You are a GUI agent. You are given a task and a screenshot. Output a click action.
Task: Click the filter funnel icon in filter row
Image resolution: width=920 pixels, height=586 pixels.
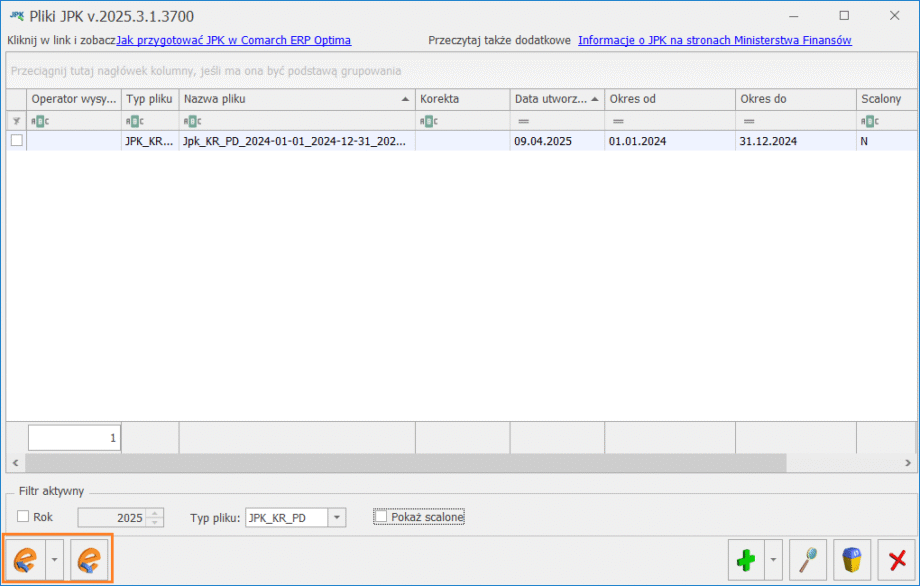pyautogui.click(x=16, y=121)
